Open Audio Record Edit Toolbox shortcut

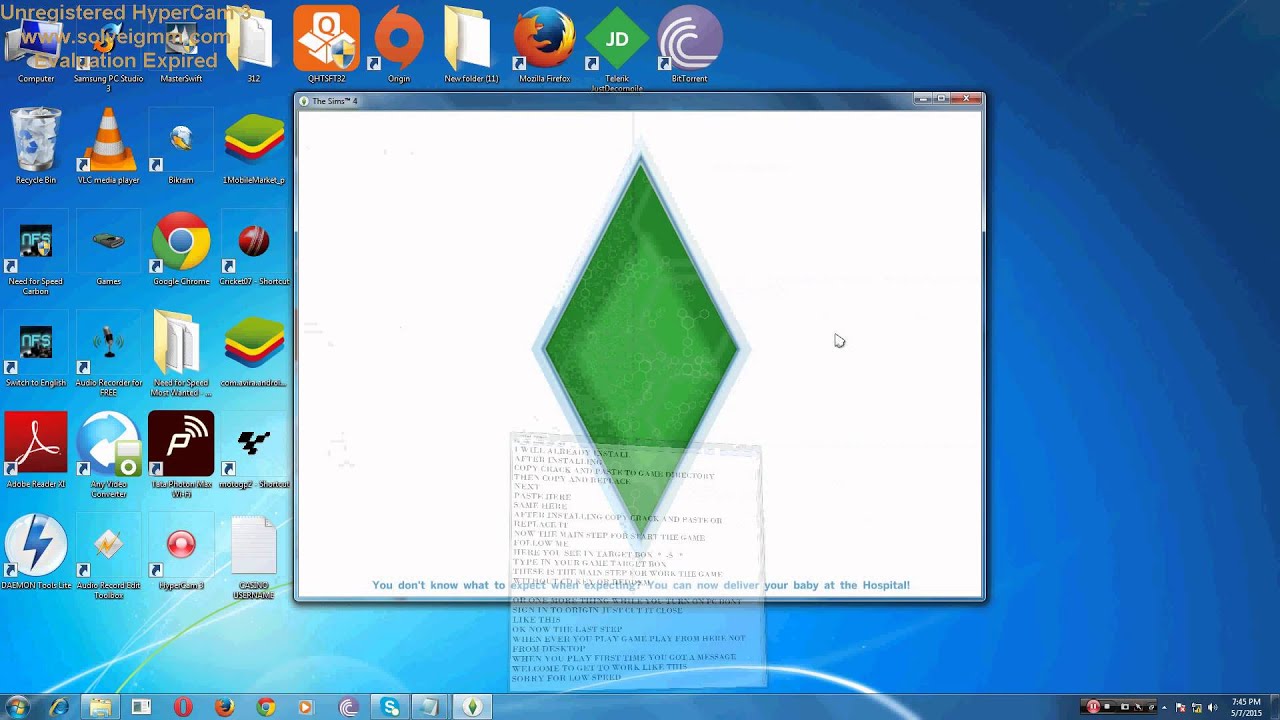[108, 555]
